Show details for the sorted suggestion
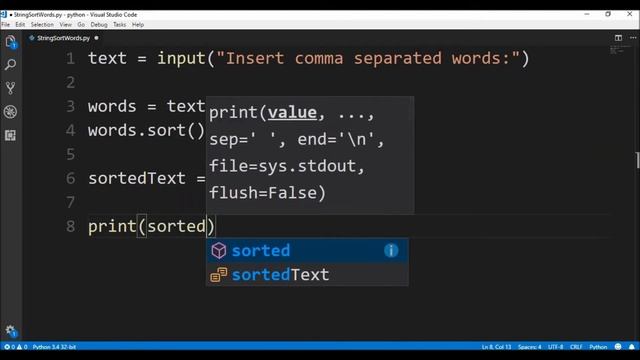The width and height of the screenshot is (640, 360). 391,250
